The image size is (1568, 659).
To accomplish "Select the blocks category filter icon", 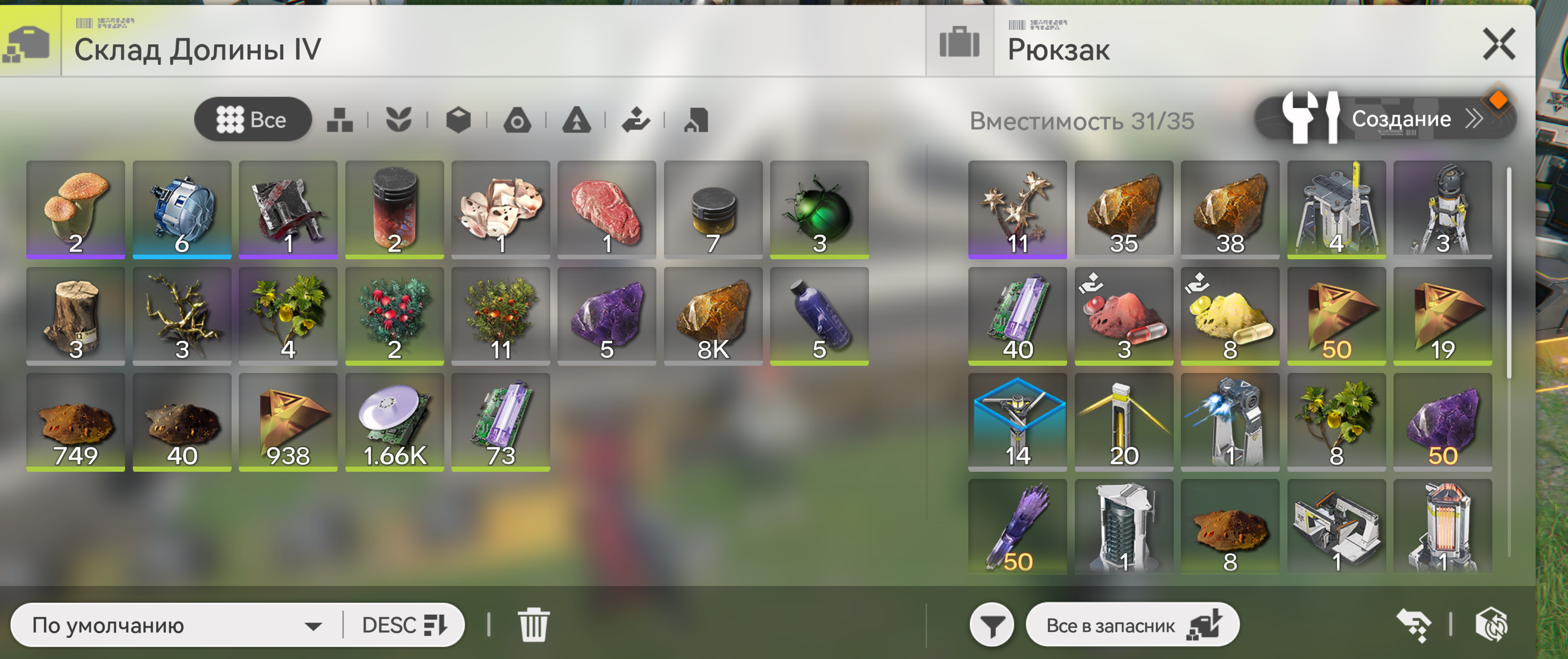I will point(340,119).
